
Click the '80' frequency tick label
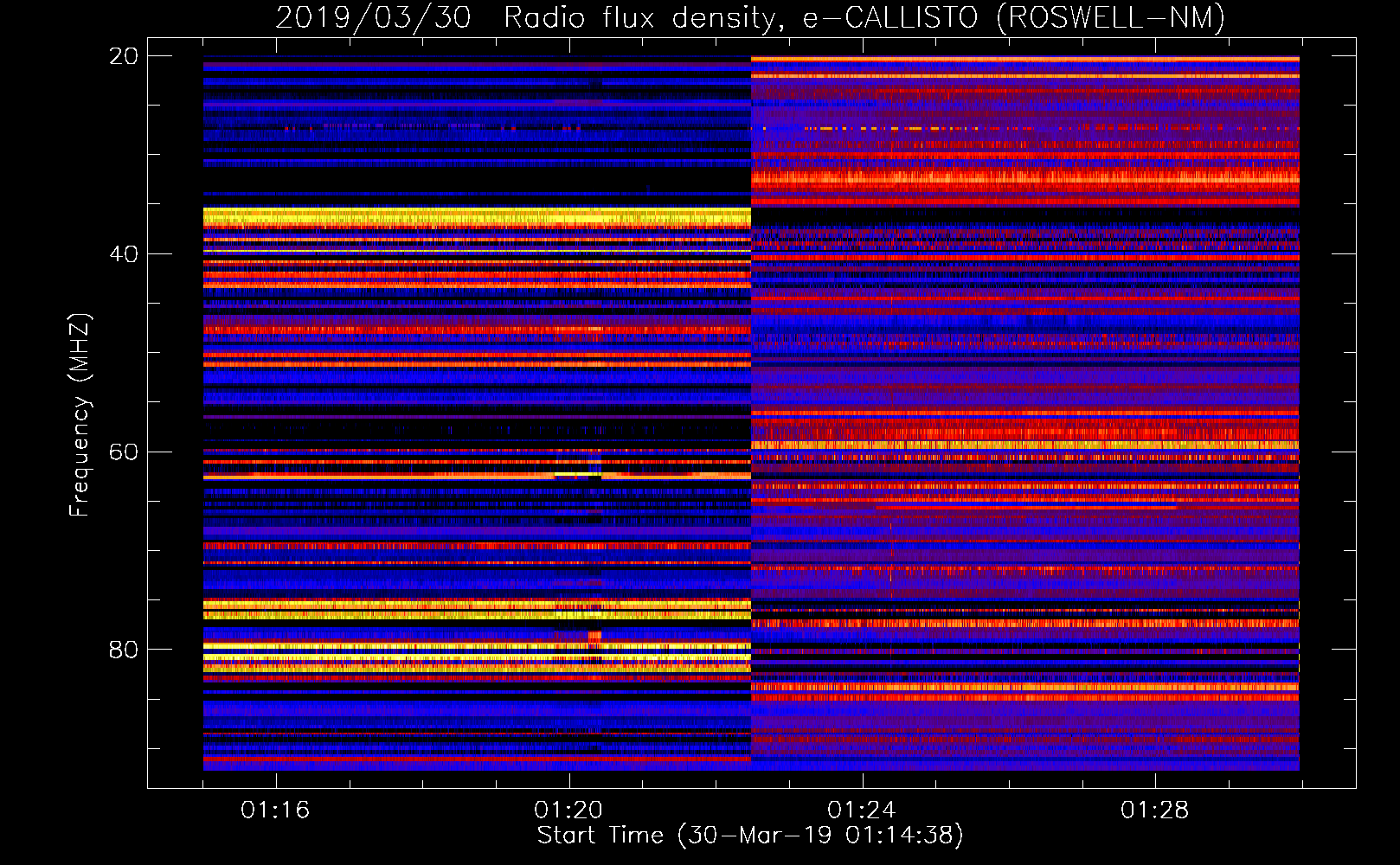coord(124,650)
